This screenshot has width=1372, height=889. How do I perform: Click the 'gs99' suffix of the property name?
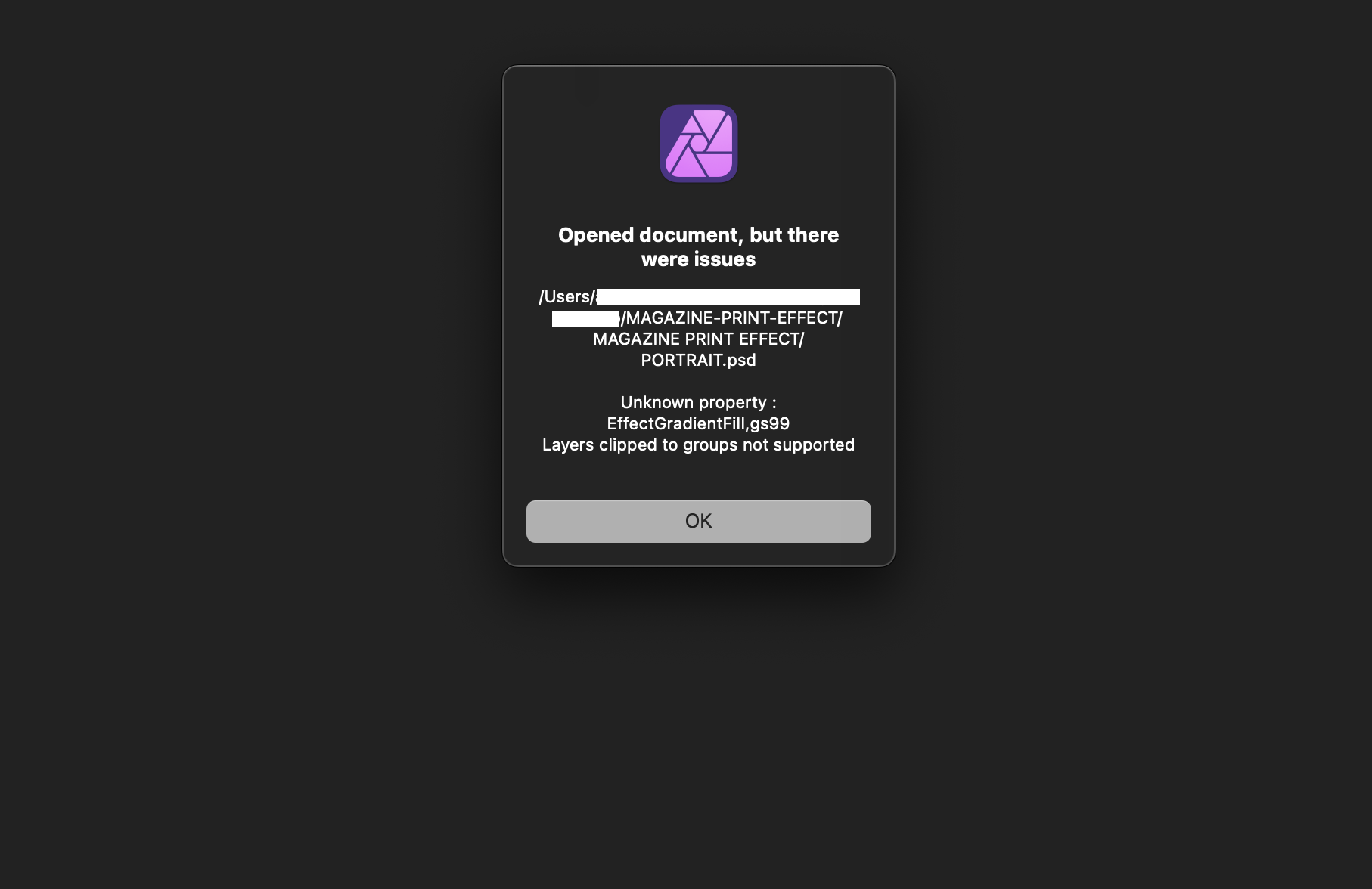pos(770,424)
